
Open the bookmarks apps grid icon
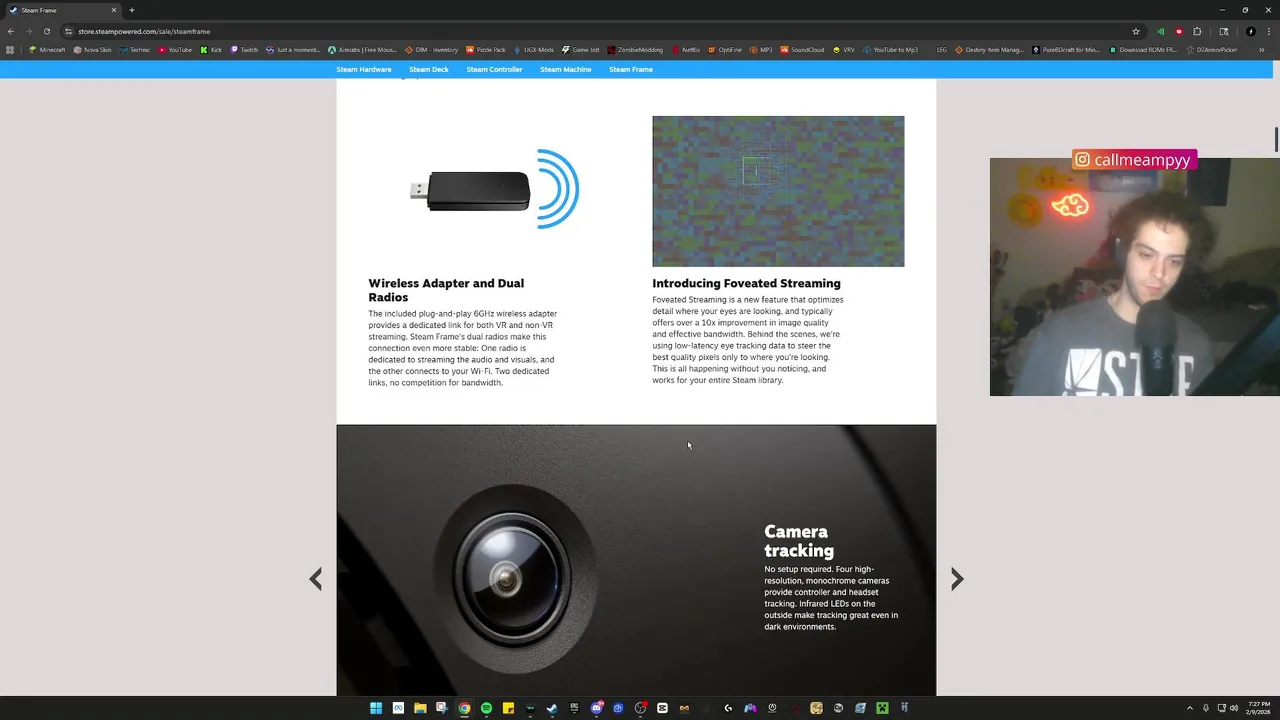(x=10, y=50)
